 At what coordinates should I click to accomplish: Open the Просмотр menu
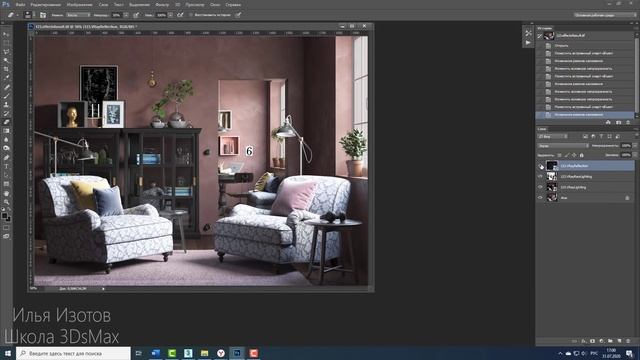(195, 4)
